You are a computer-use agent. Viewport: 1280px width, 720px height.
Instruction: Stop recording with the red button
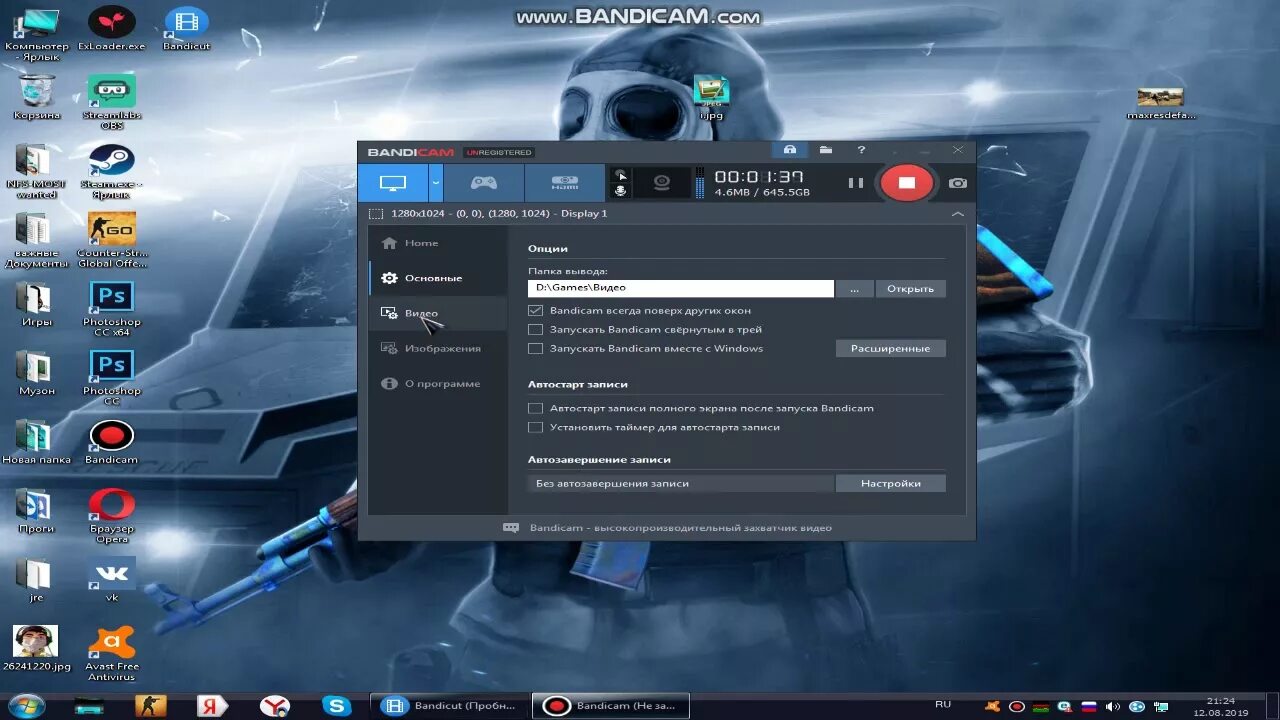pyautogui.click(x=906, y=183)
